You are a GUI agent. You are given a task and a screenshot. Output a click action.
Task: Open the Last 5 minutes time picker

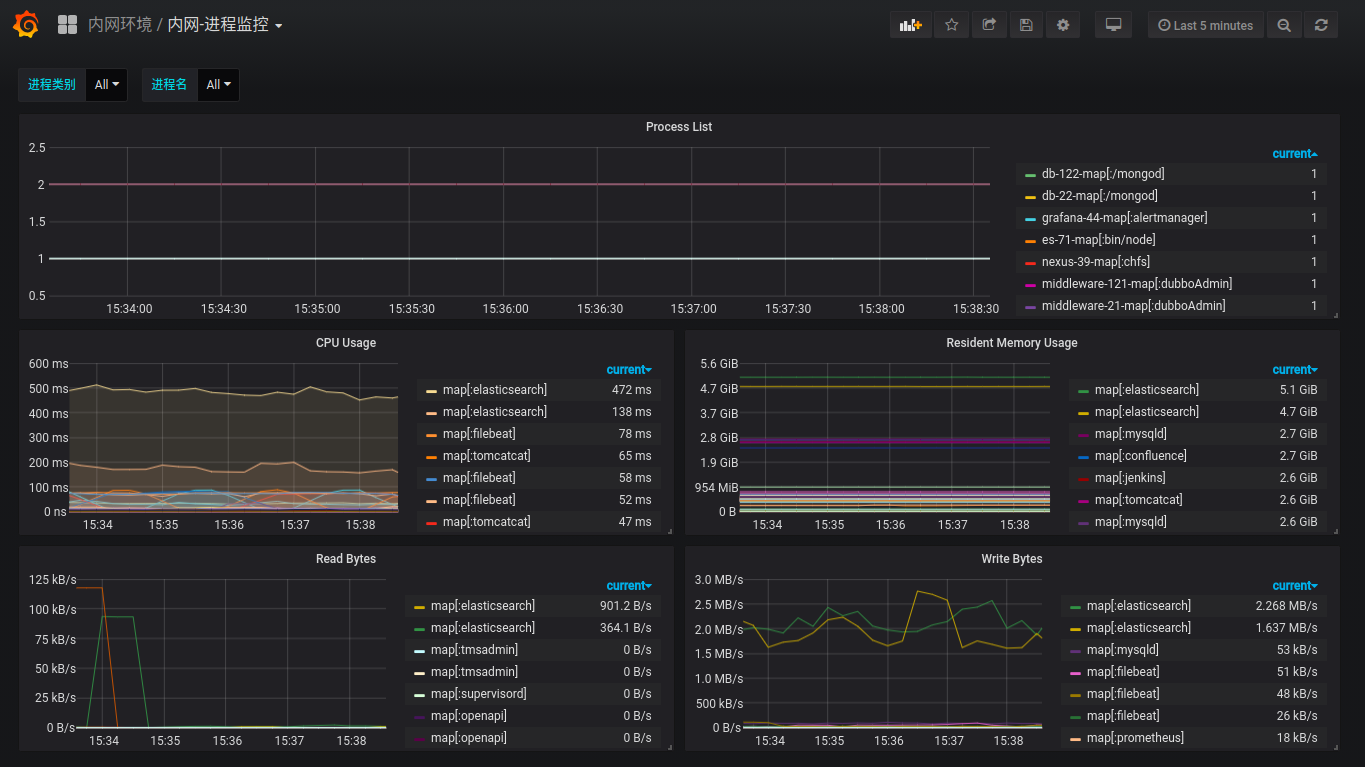click(1205, 25)
